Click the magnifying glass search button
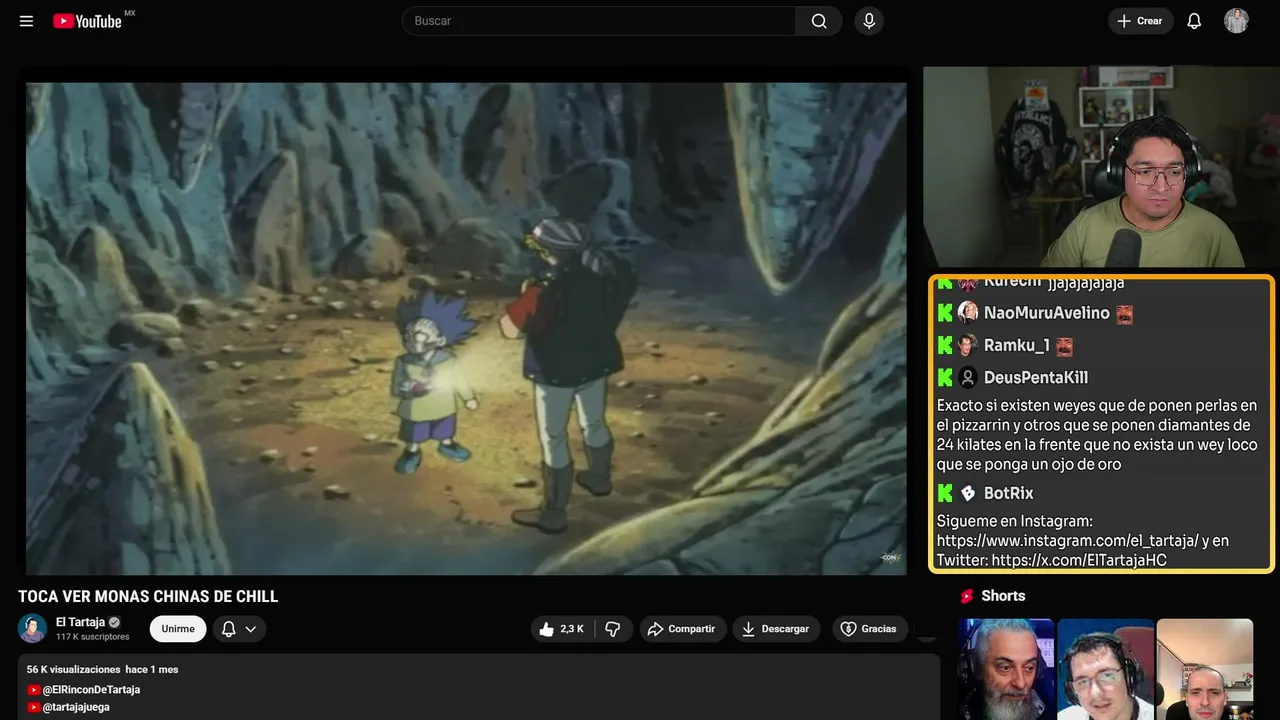The height and width of the screenshot is (720, 1280). click(x=819, y=21)
